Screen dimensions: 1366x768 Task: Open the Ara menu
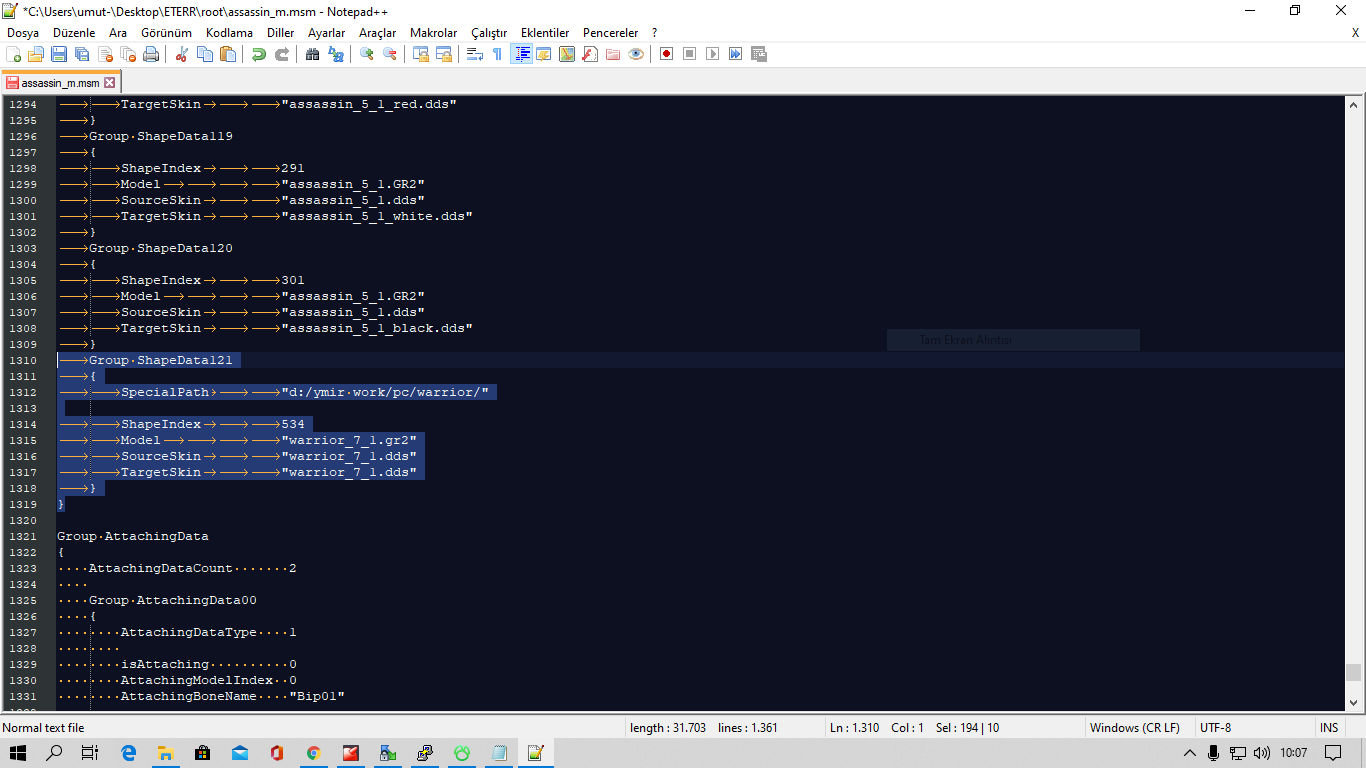[x=118, y=33]
